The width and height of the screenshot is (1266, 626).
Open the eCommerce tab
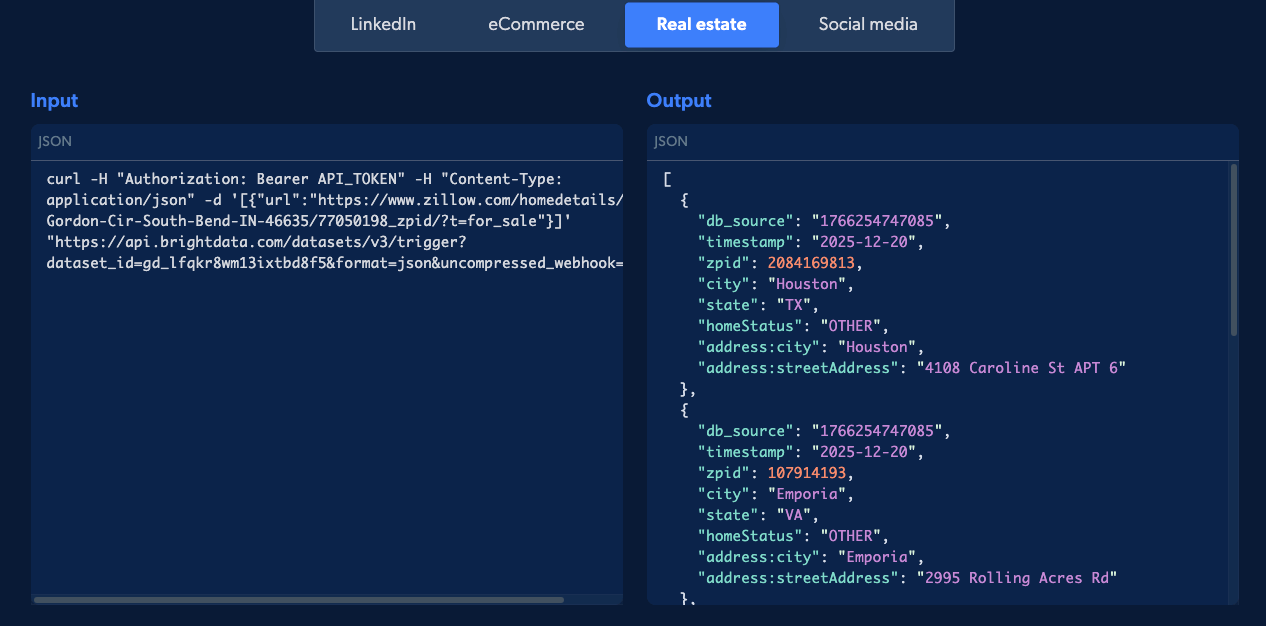coord(536,24)
